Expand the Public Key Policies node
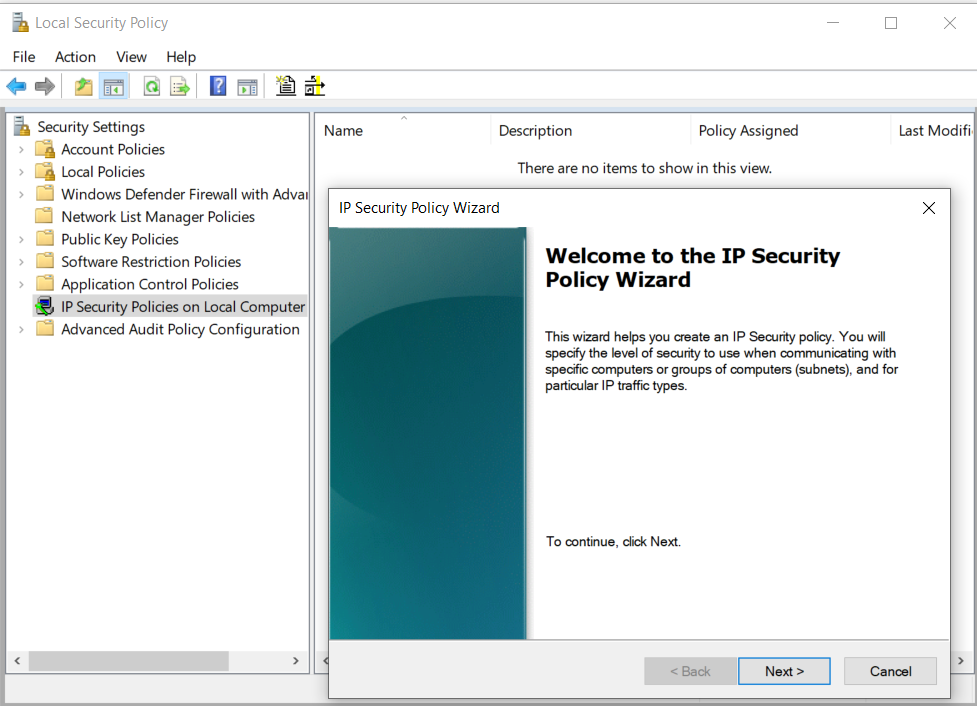 (22, 239)
